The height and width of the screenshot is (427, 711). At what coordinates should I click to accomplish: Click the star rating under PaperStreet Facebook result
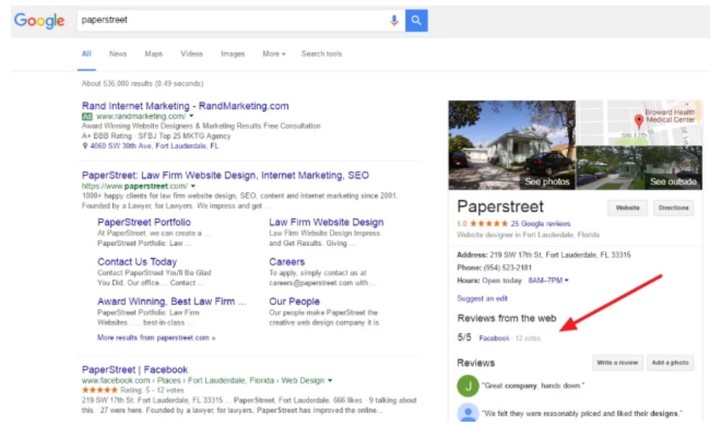[100, 390]
